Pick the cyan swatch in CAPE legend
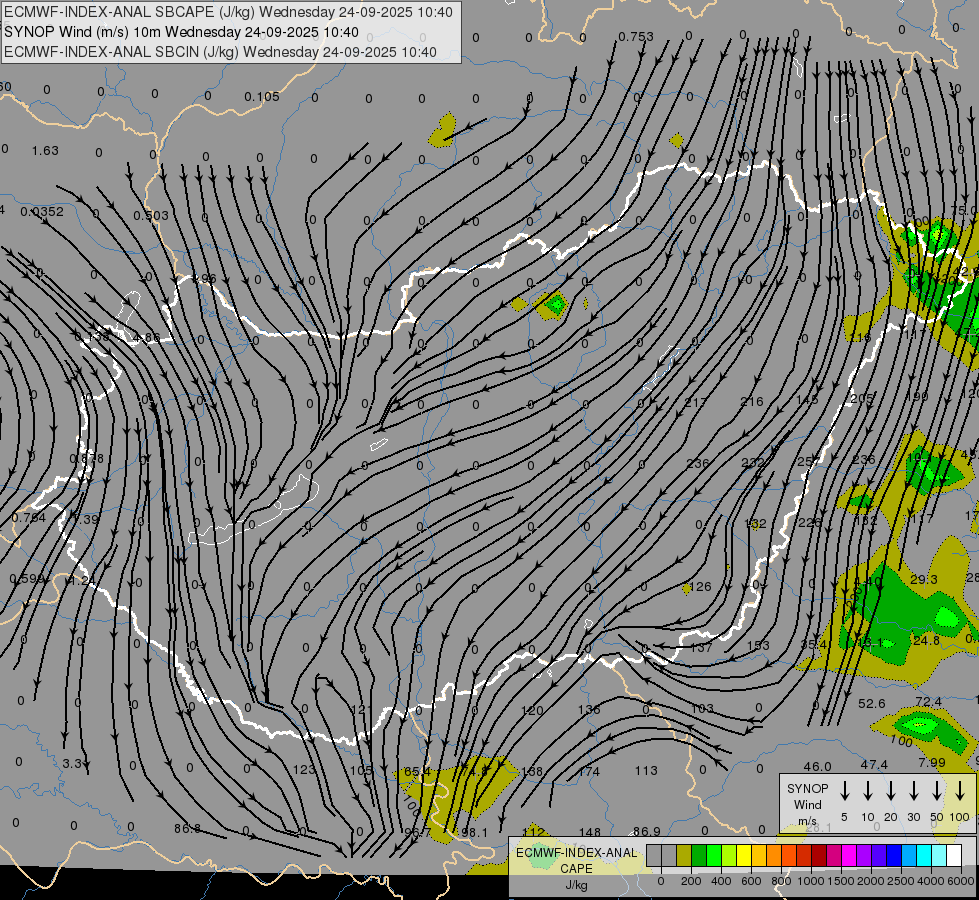979x900 pixels. 924,856
